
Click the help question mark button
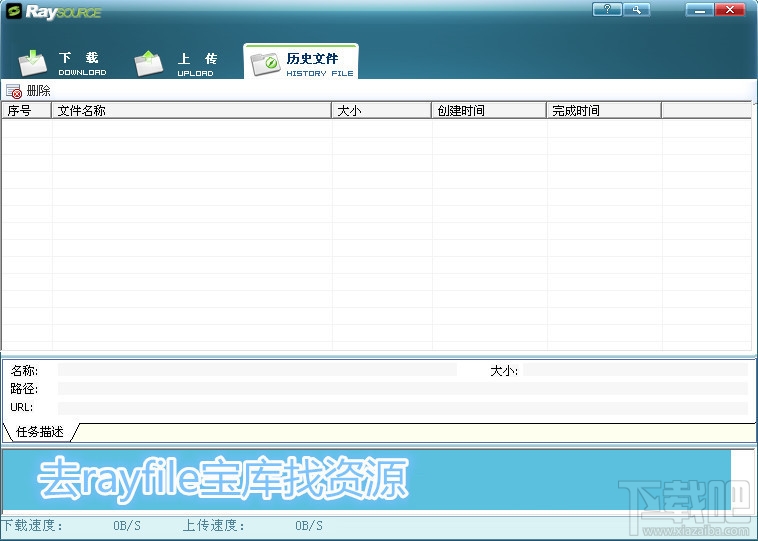pyautogui.click(x=607, y=9)
